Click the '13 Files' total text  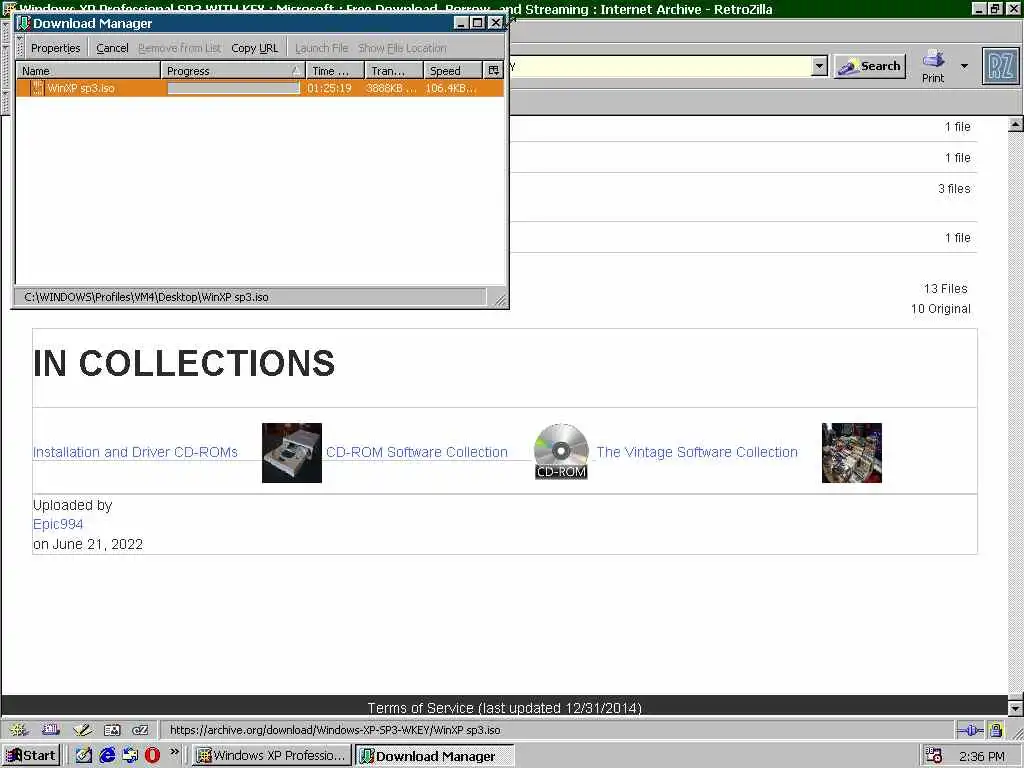[946, 289]
